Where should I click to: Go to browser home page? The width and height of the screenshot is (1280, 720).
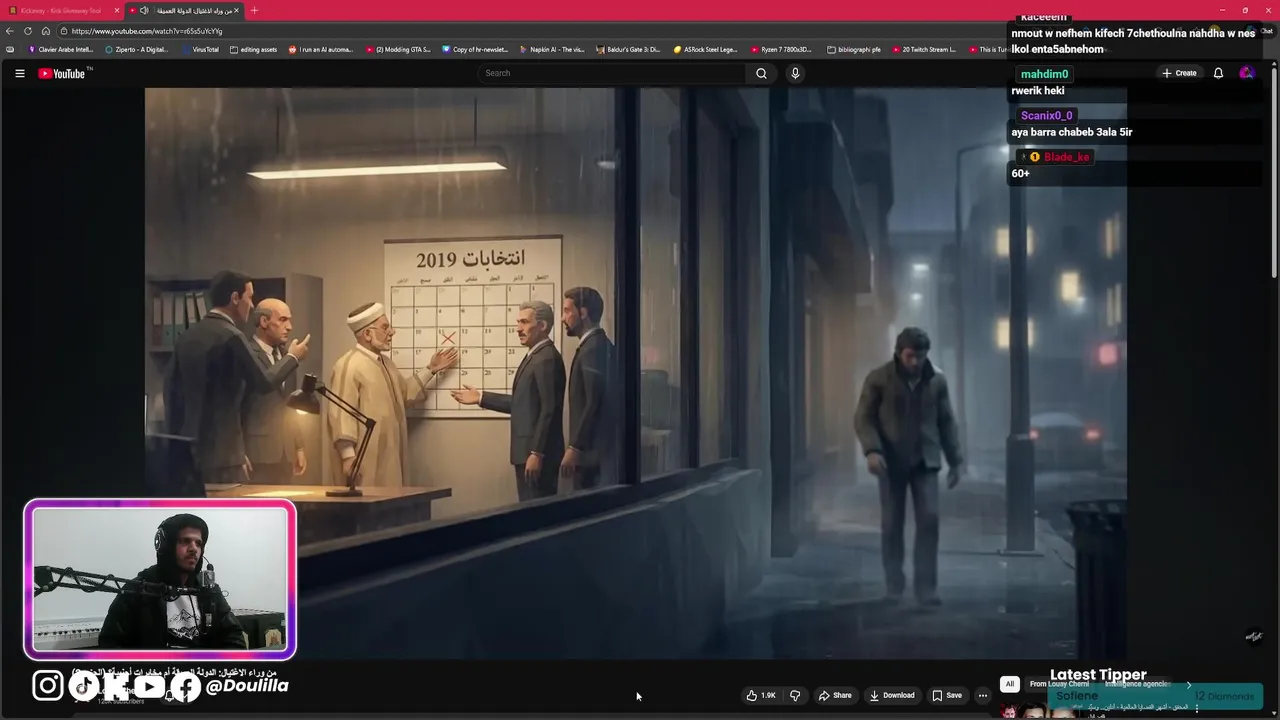46,31
